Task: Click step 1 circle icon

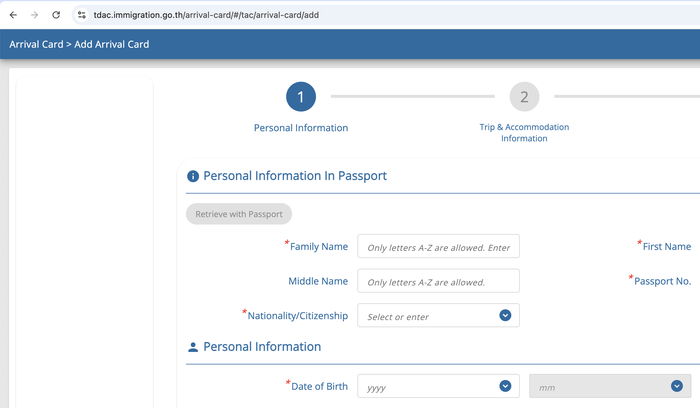Action: (x=301, y=97)
